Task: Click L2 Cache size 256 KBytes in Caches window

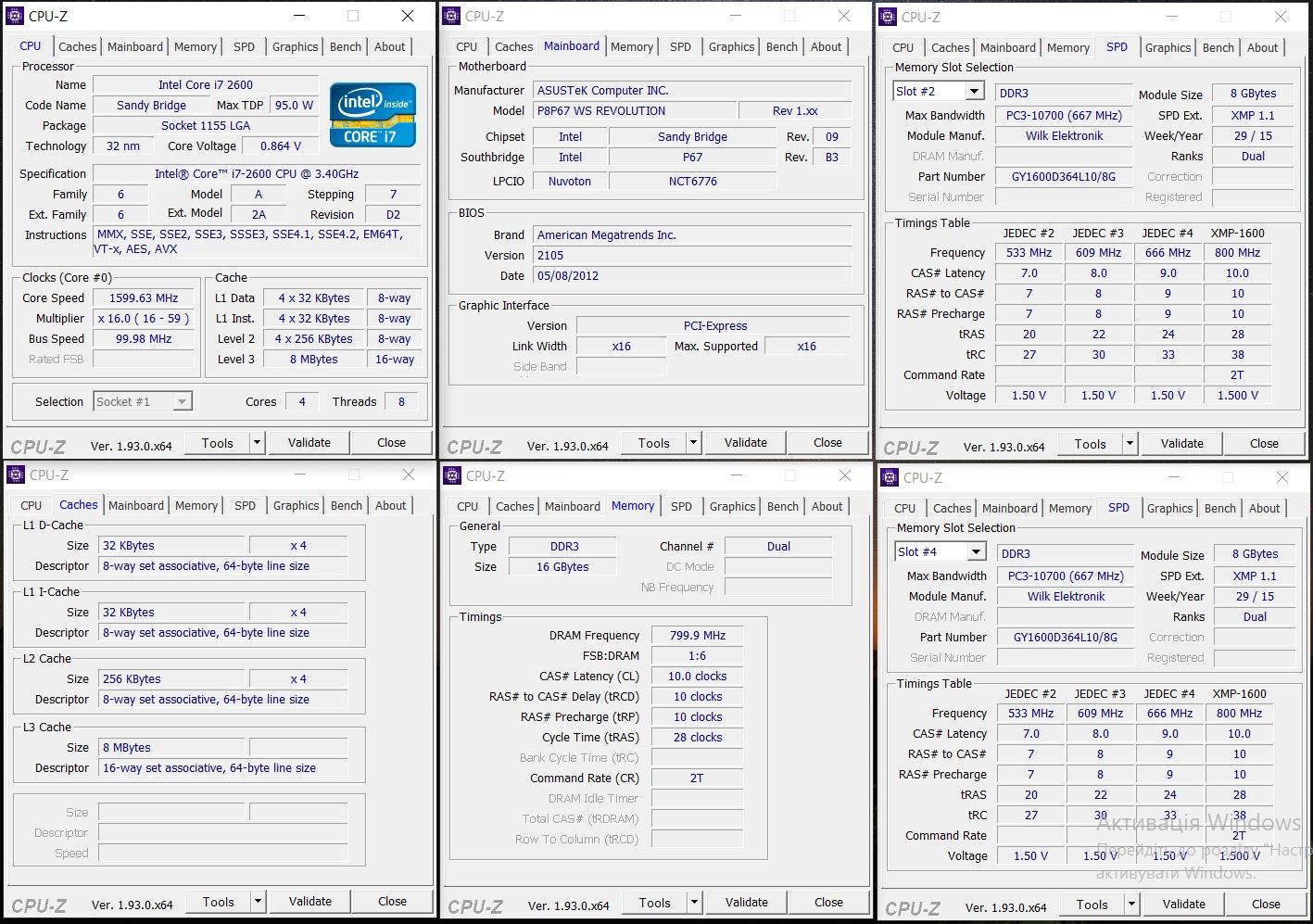Action: [x=171, y=679]
